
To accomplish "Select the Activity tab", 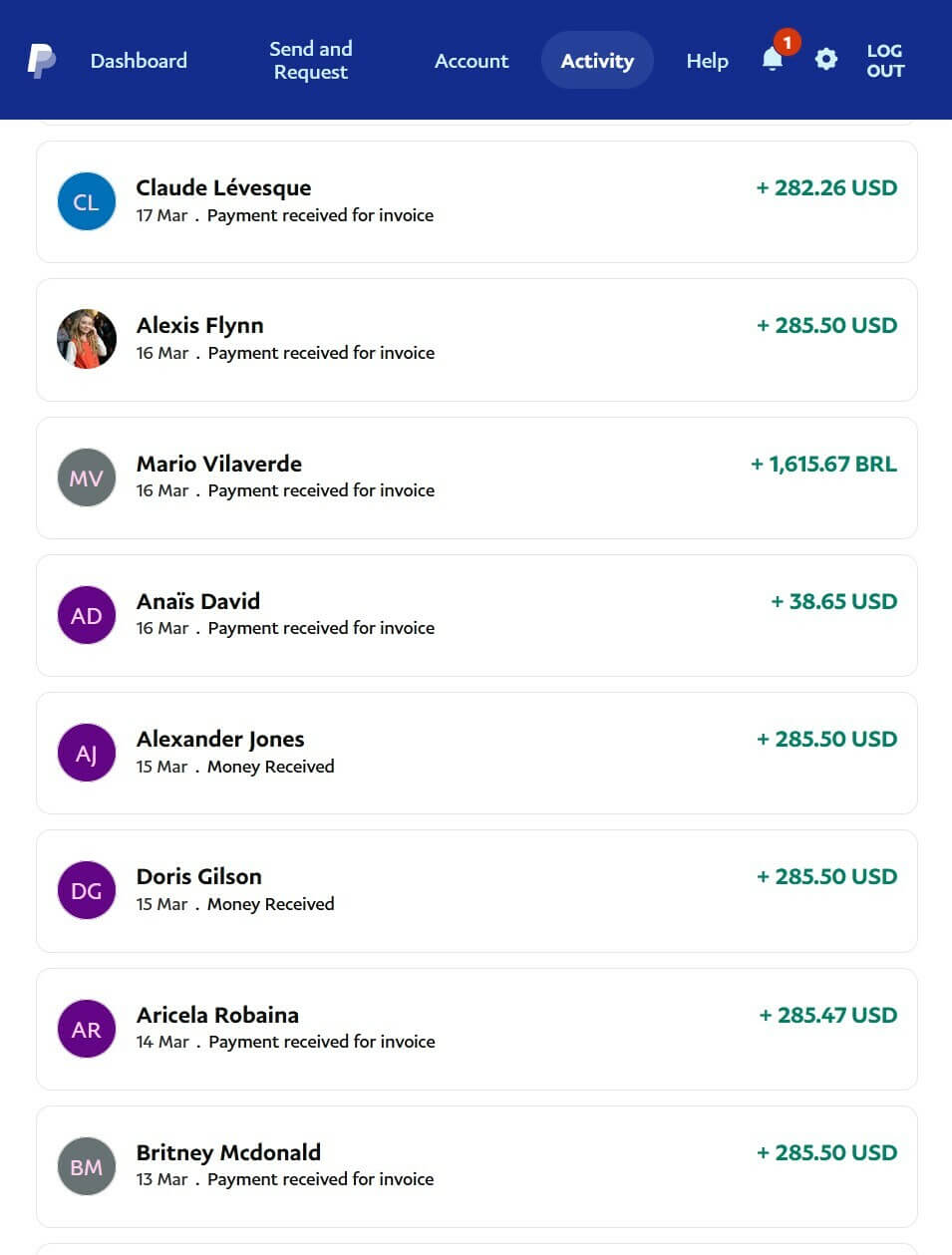I will point(597,61).
